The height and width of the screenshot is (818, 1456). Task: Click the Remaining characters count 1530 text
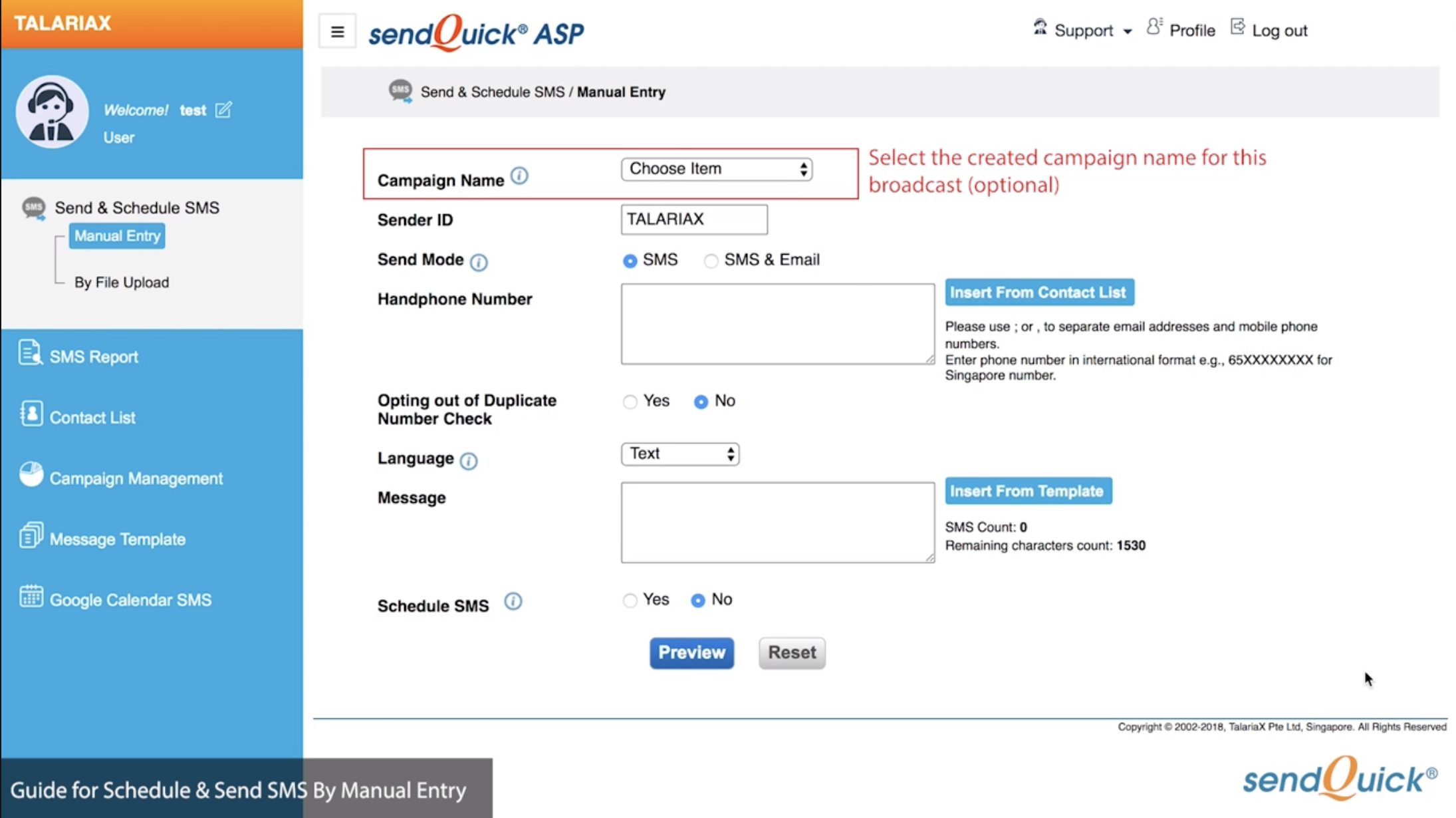[1044, 545]
